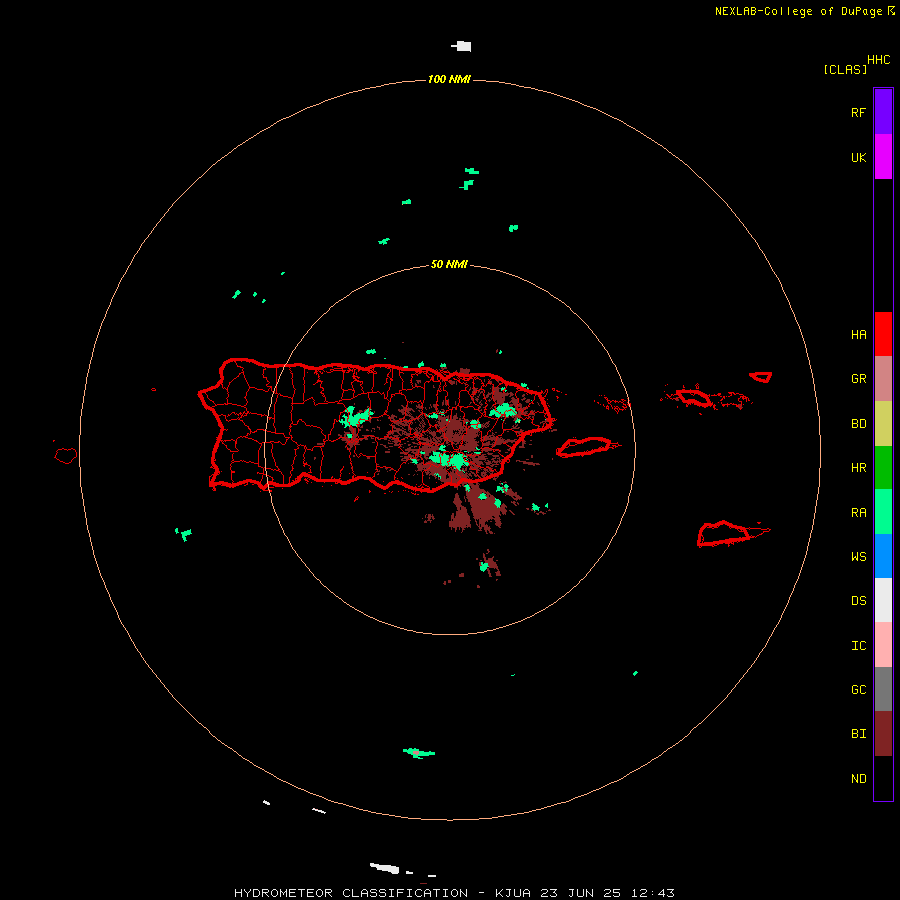Click the KJUA radar station identifier
Image resolution: width=900 pixels, height=900 pixels.
click(513, 893)
